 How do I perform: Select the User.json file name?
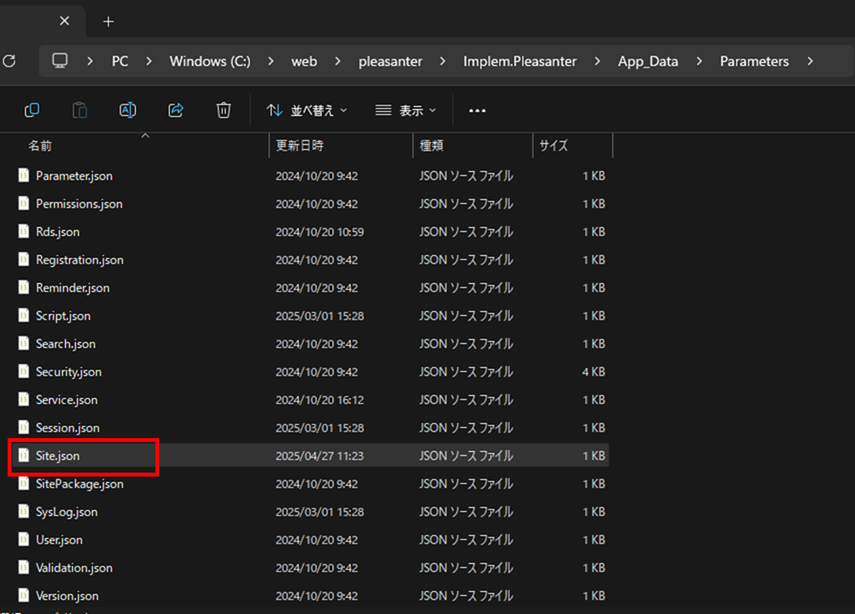[59, 540]
